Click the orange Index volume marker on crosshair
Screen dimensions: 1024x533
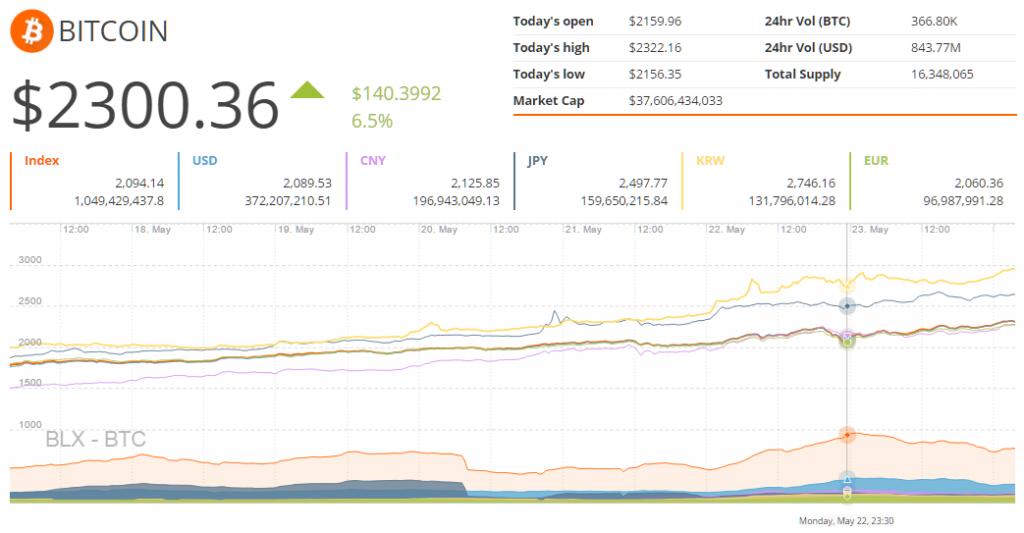[x=847, y=435]
